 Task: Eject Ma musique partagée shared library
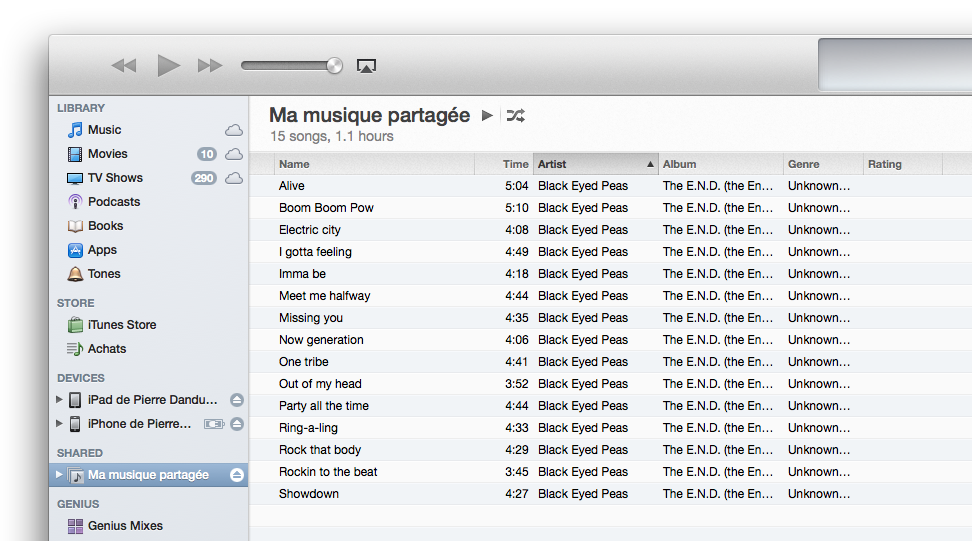(237, 475)
